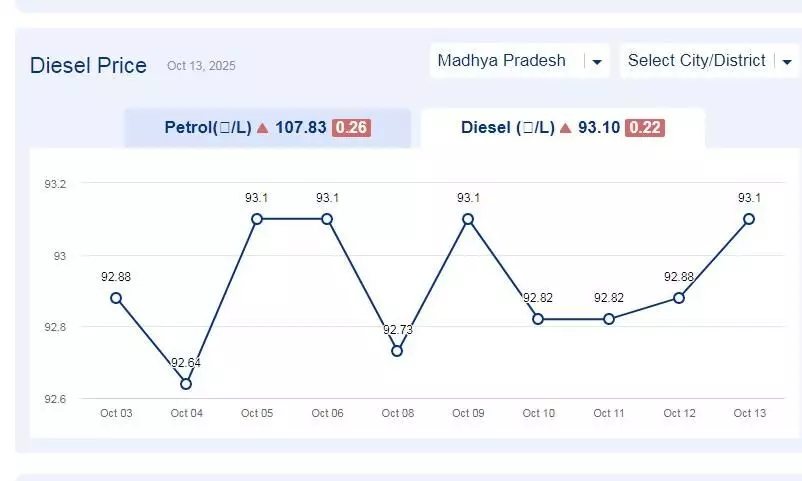Click the Diesel Price heading

(88, 66)
